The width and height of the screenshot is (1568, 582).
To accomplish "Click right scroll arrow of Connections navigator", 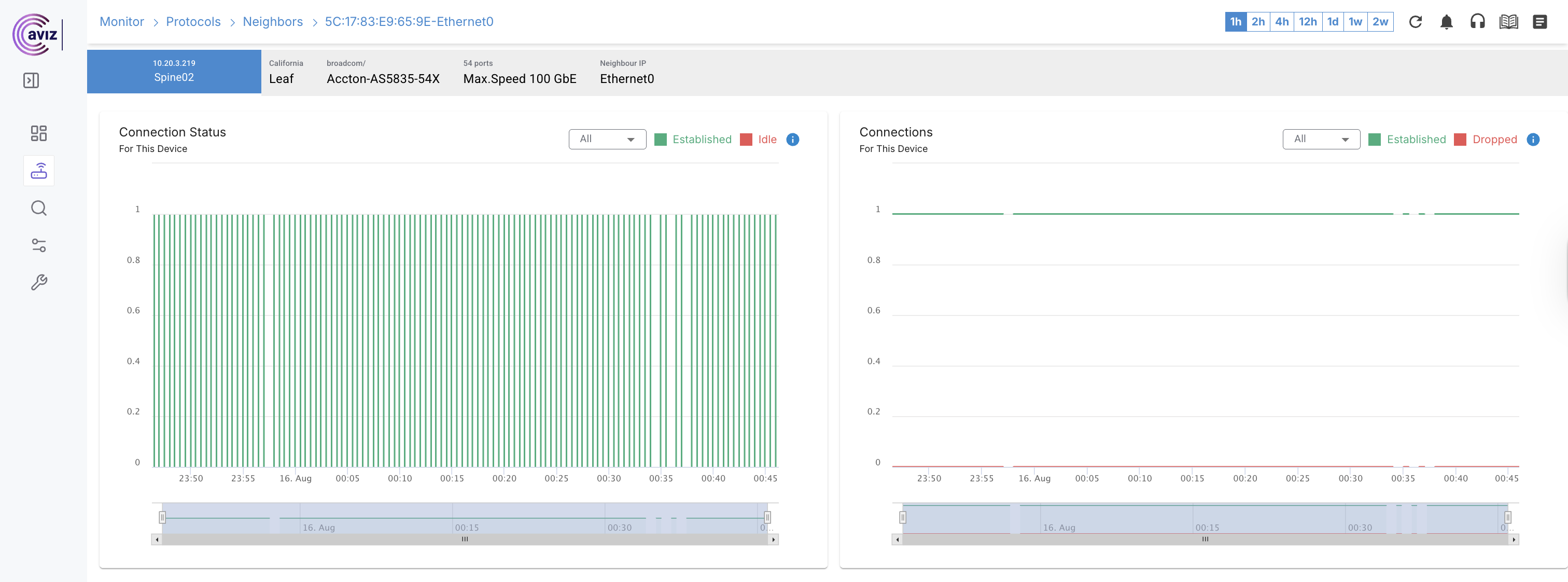I will click(1514, 539).
